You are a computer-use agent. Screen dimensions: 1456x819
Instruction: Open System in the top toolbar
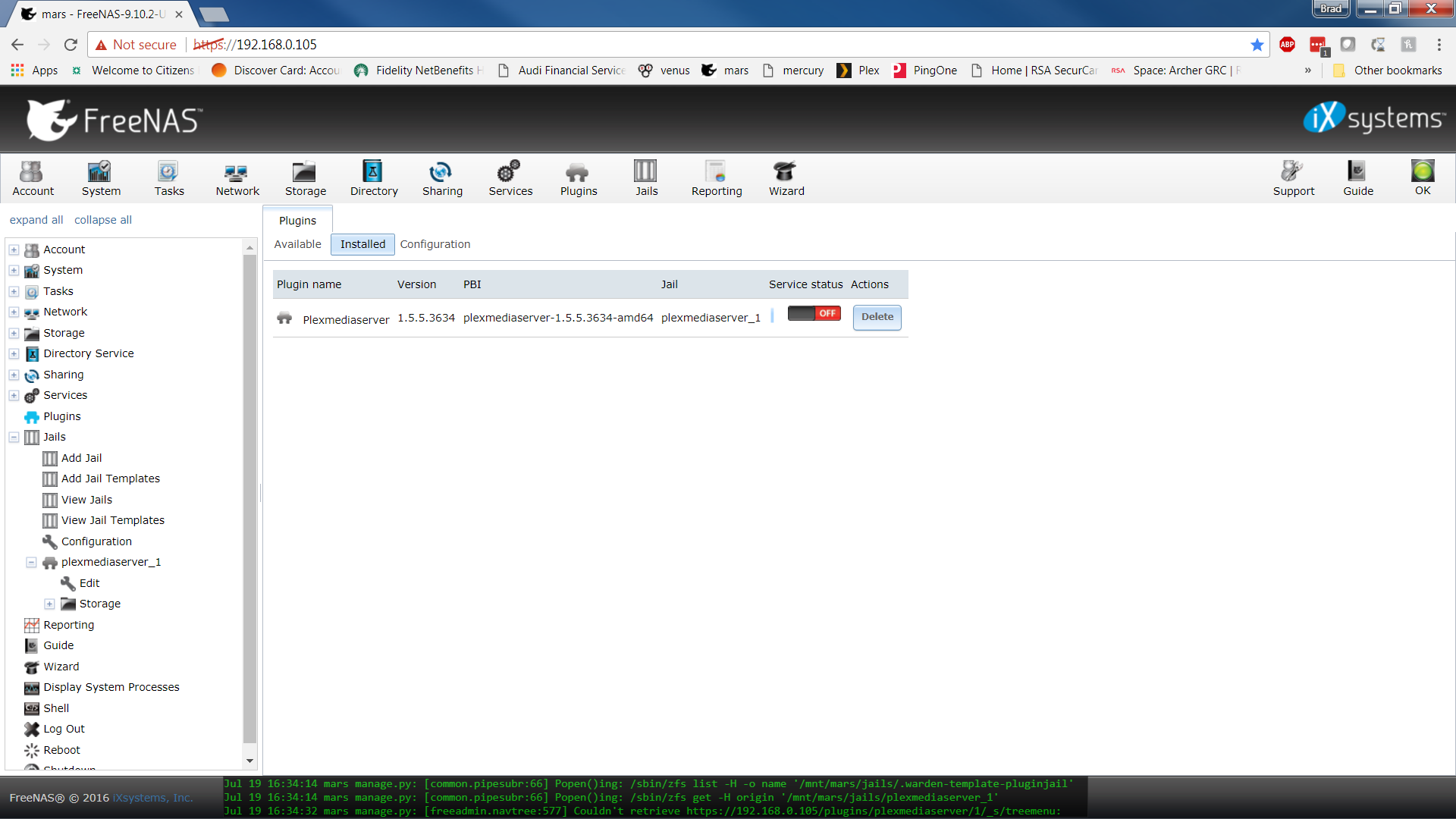pyautogui.click(x=101, y=179)
